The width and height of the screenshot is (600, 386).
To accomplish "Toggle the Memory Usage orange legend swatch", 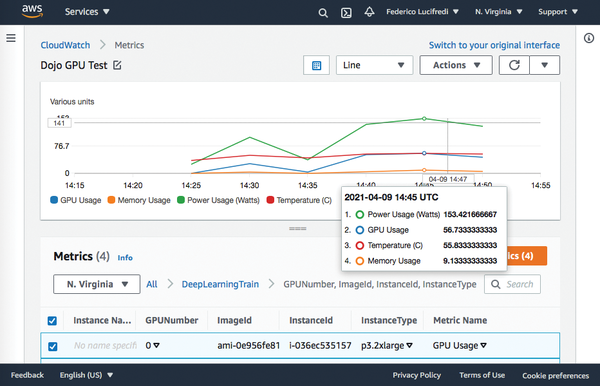I will [111, 200].
